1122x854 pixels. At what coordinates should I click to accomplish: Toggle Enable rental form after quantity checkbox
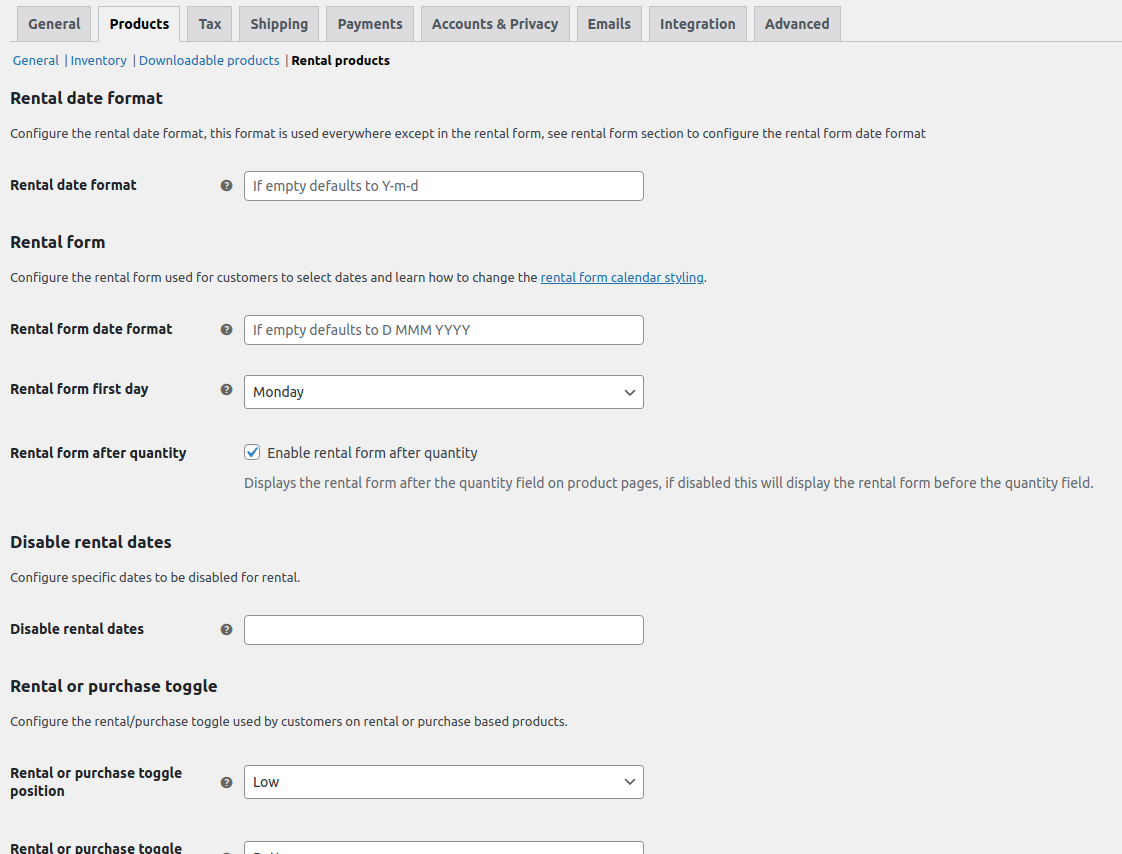252,452
